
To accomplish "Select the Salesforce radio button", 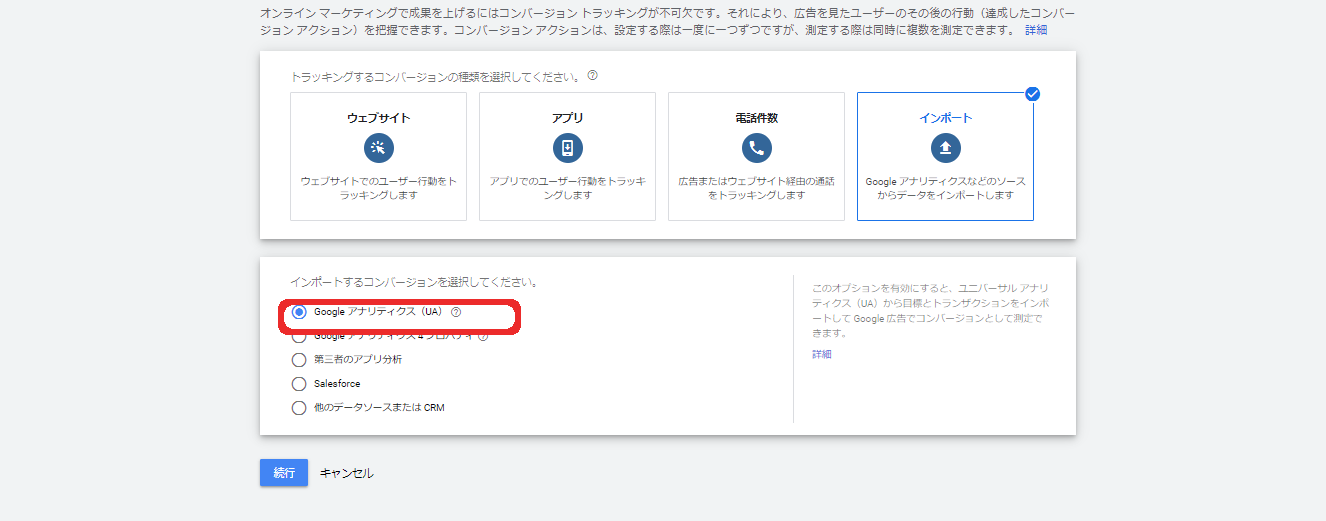I will [x=299, y=384].
